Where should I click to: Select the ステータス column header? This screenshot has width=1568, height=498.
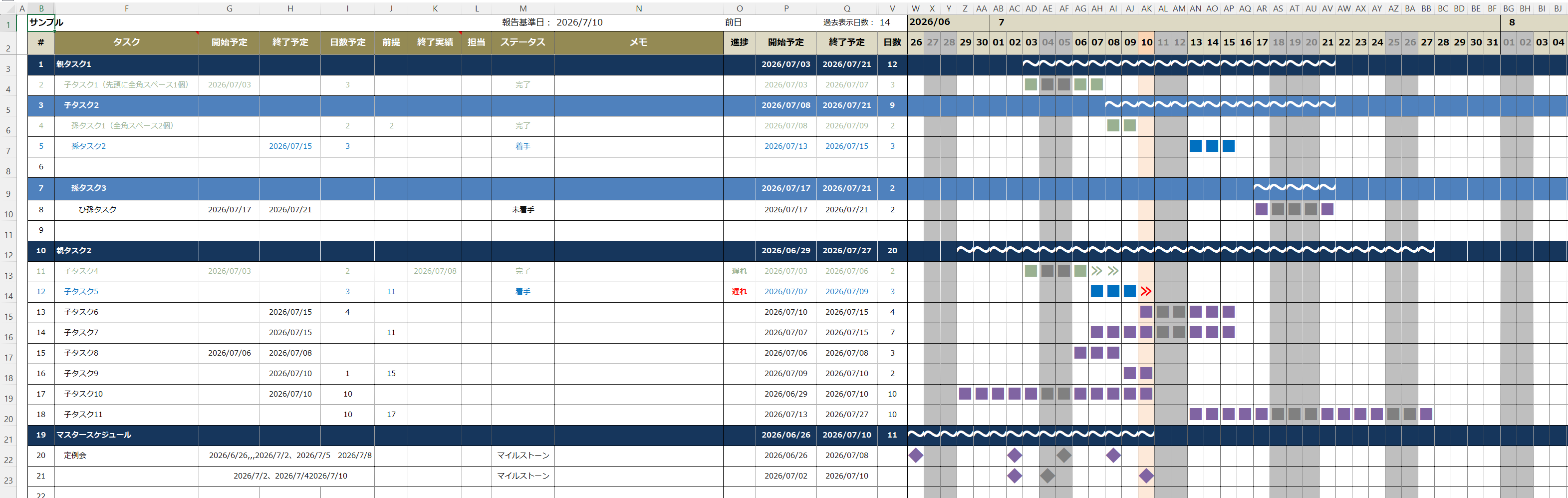pyautogui.click(x=523, y=42)
